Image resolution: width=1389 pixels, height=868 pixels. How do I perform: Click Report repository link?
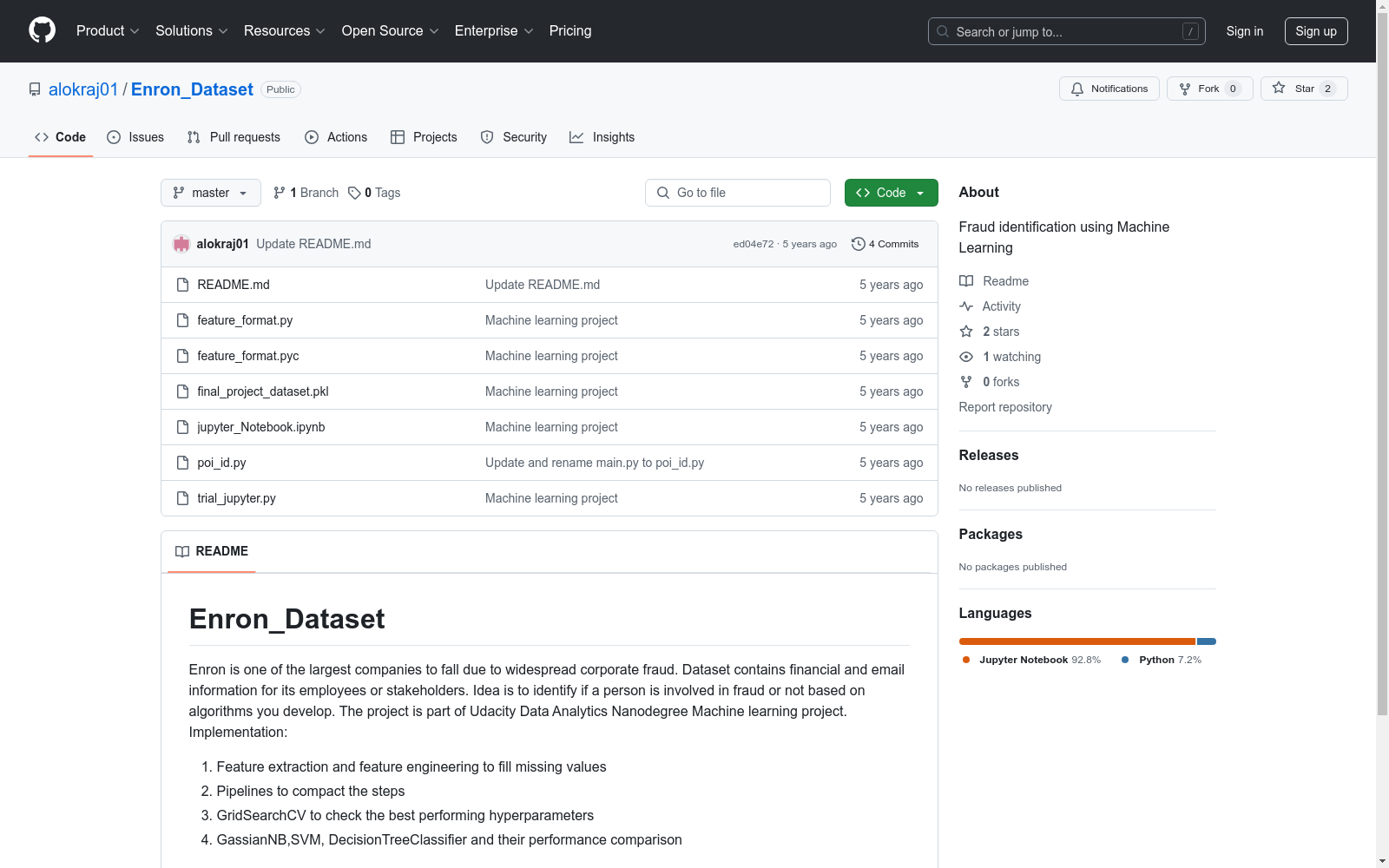click(1005, 407)
